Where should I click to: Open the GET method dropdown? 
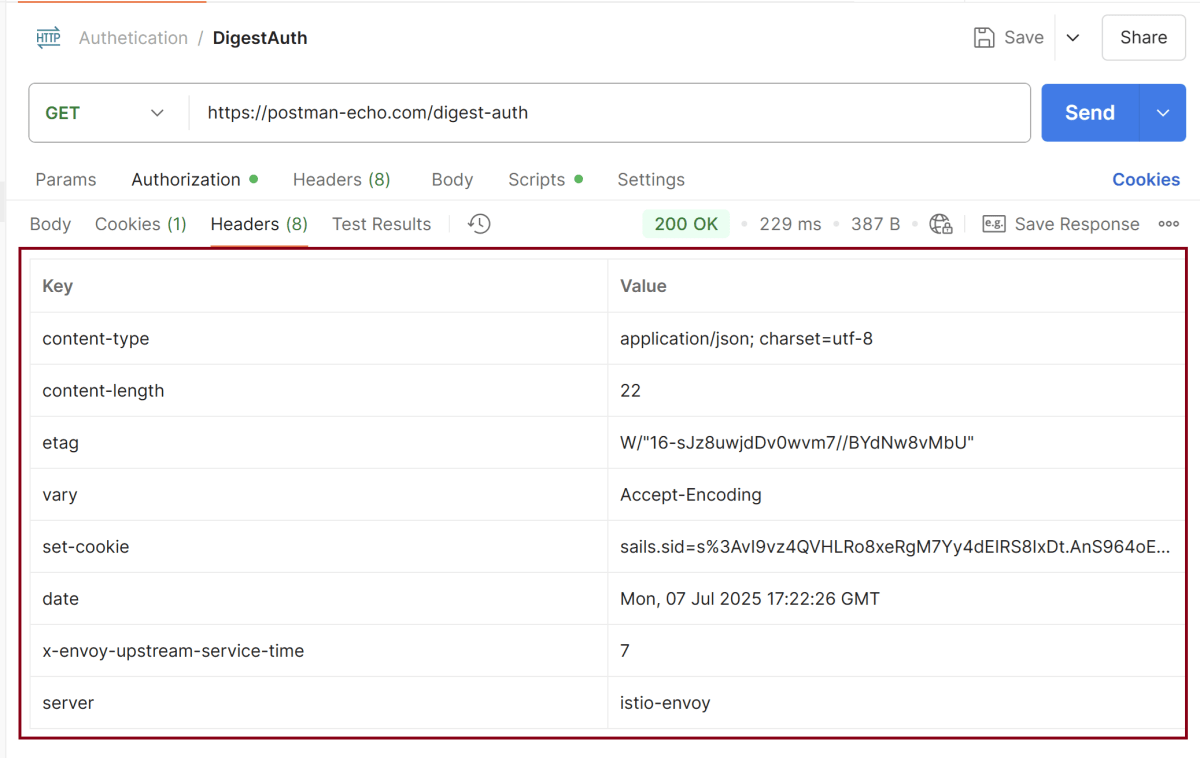click(x=106, y=113)
